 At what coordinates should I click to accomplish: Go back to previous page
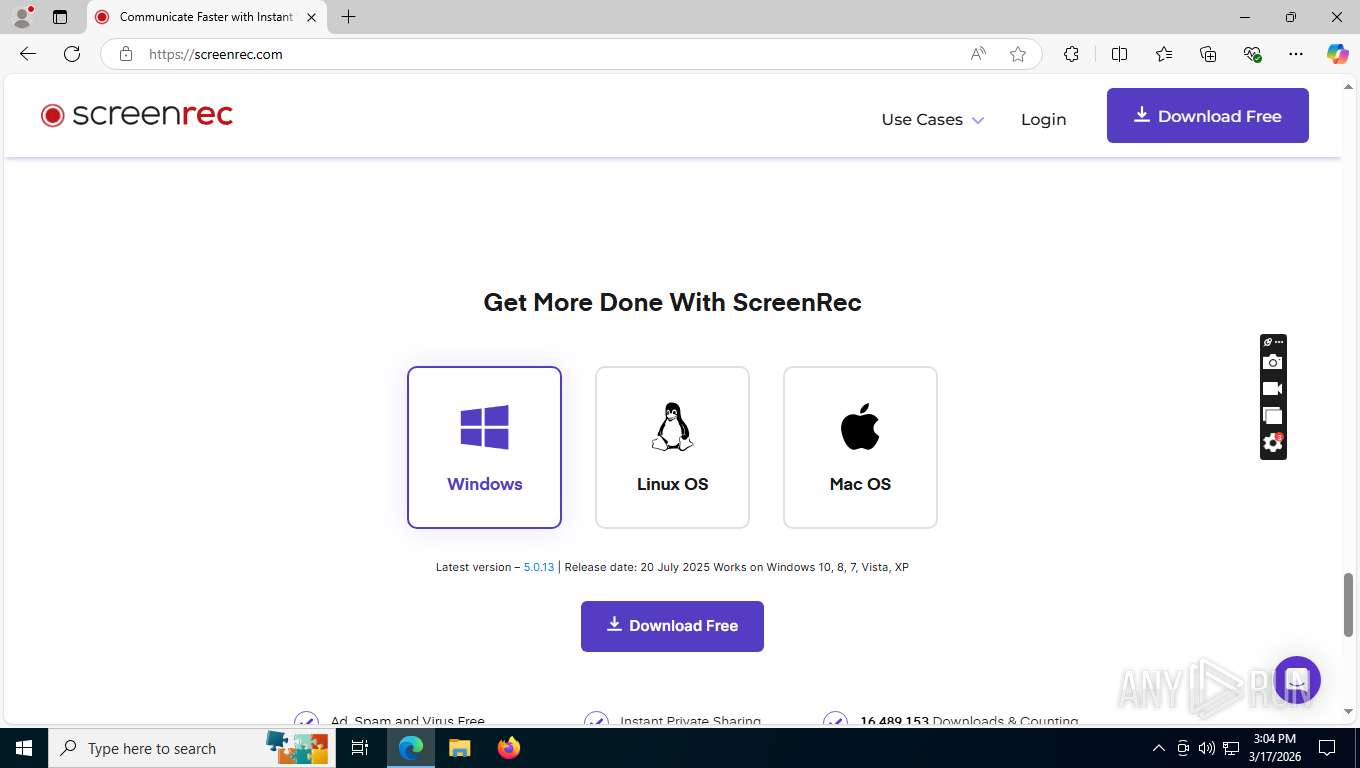click(x=28, y=54)
